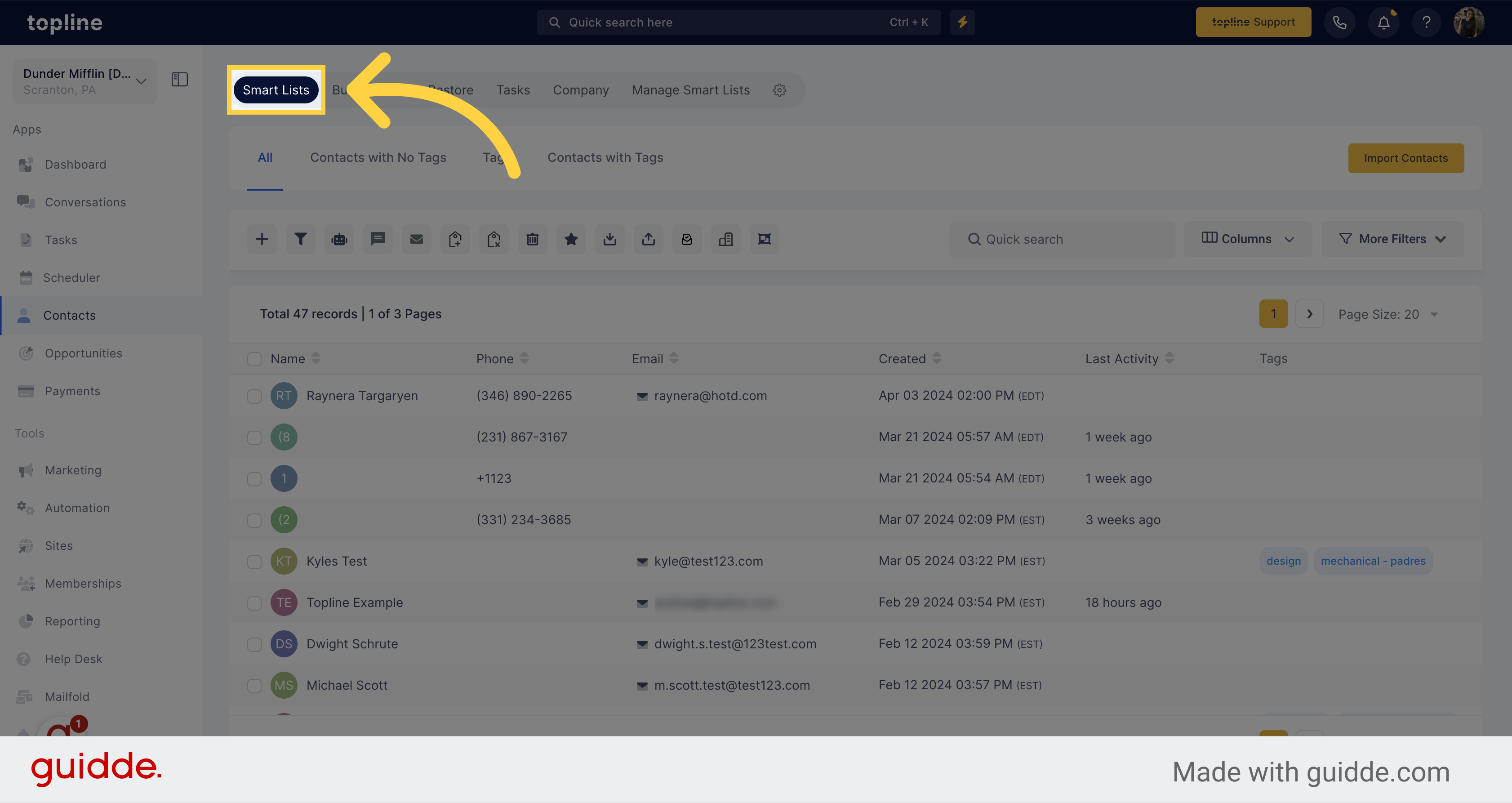Switch to the Contacts with No Tags tab

click(x=378, y=157)
